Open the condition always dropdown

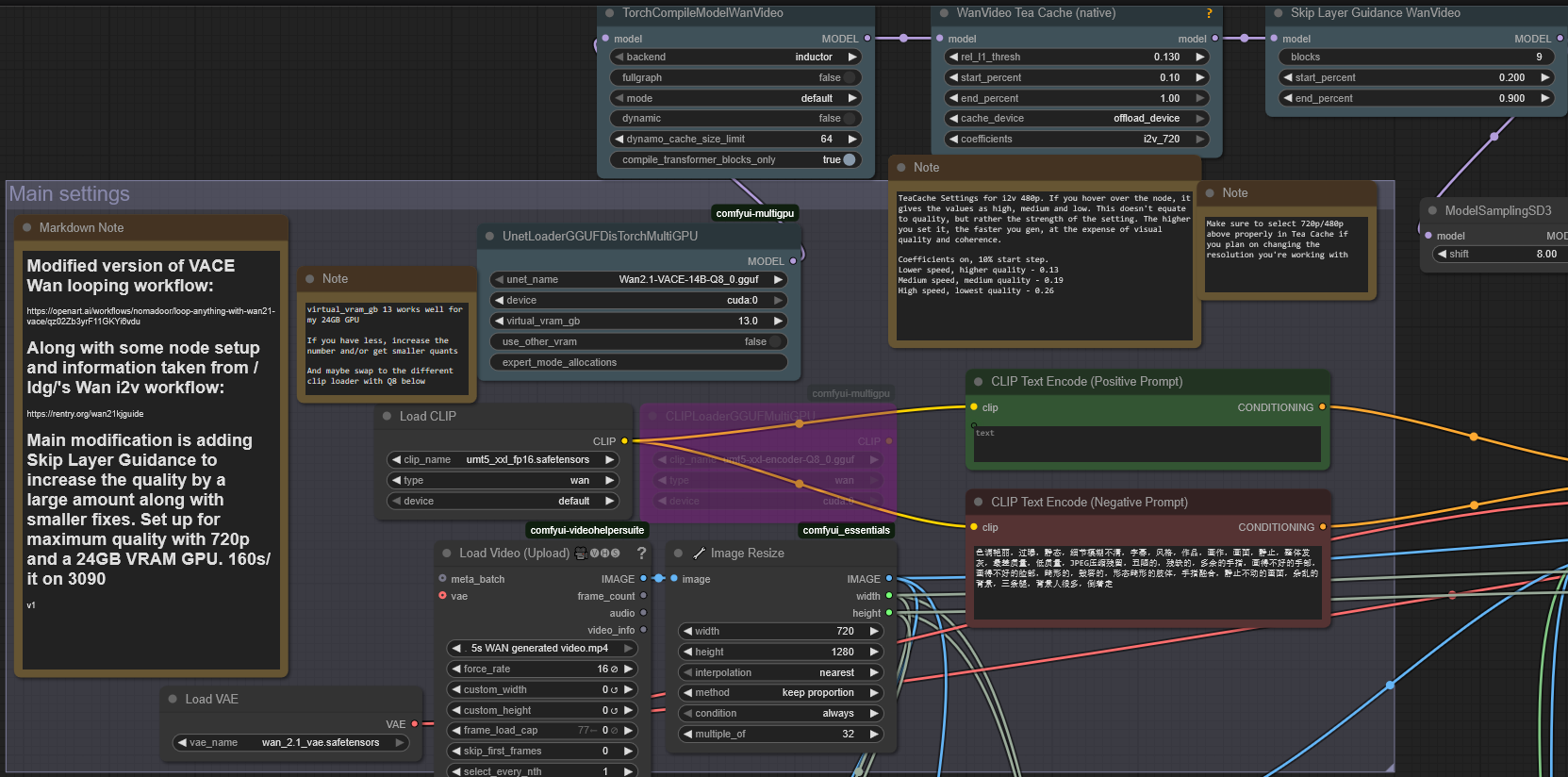[780, 714]
